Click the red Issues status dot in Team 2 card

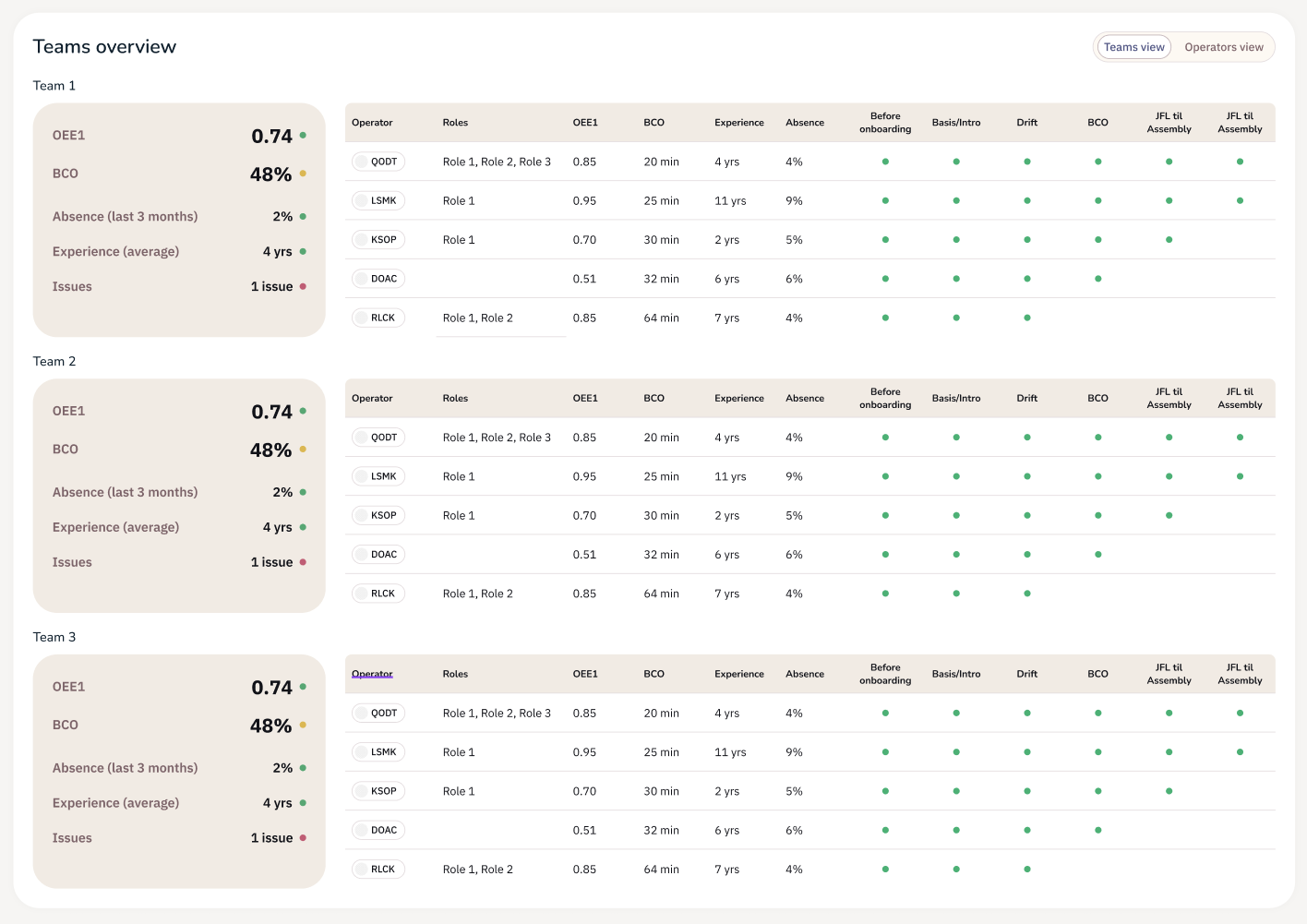303,562
